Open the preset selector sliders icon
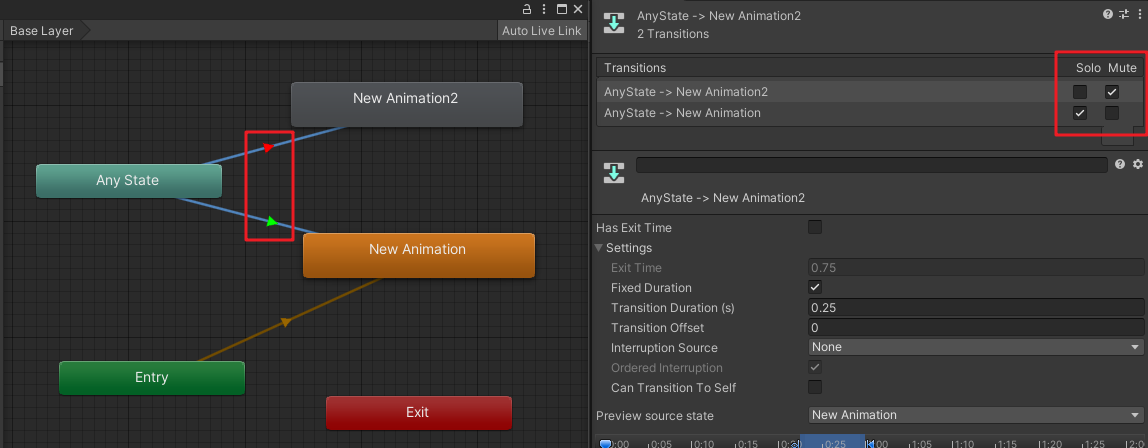This screenshot has width=1148, height=448. tap(1122, 15)
